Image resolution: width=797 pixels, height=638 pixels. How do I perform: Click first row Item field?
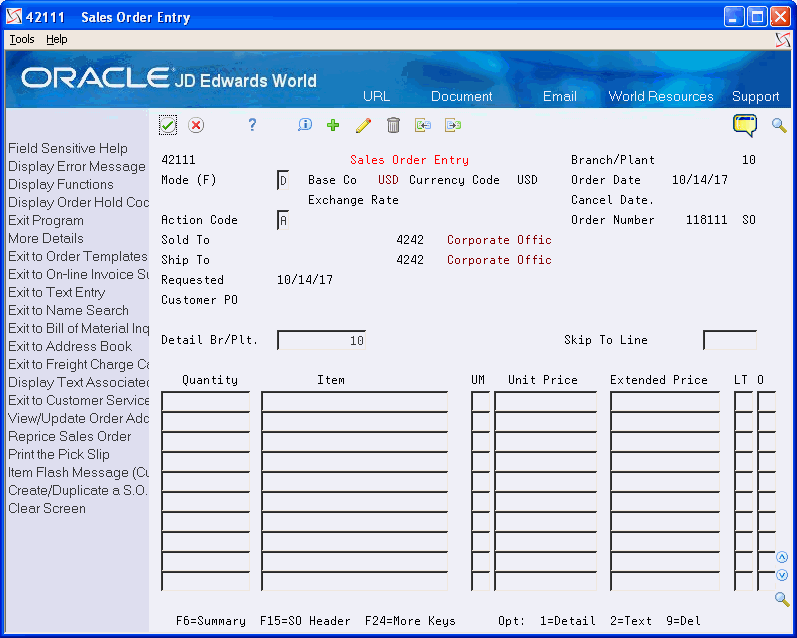[x=354, y=402]
